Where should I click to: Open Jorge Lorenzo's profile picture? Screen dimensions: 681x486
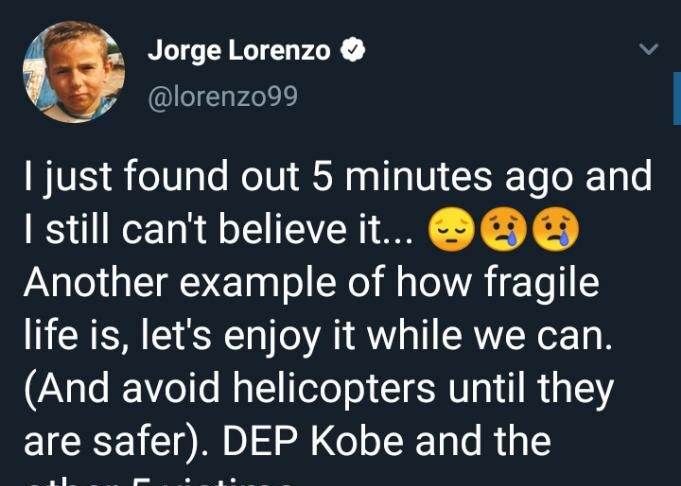74,72
